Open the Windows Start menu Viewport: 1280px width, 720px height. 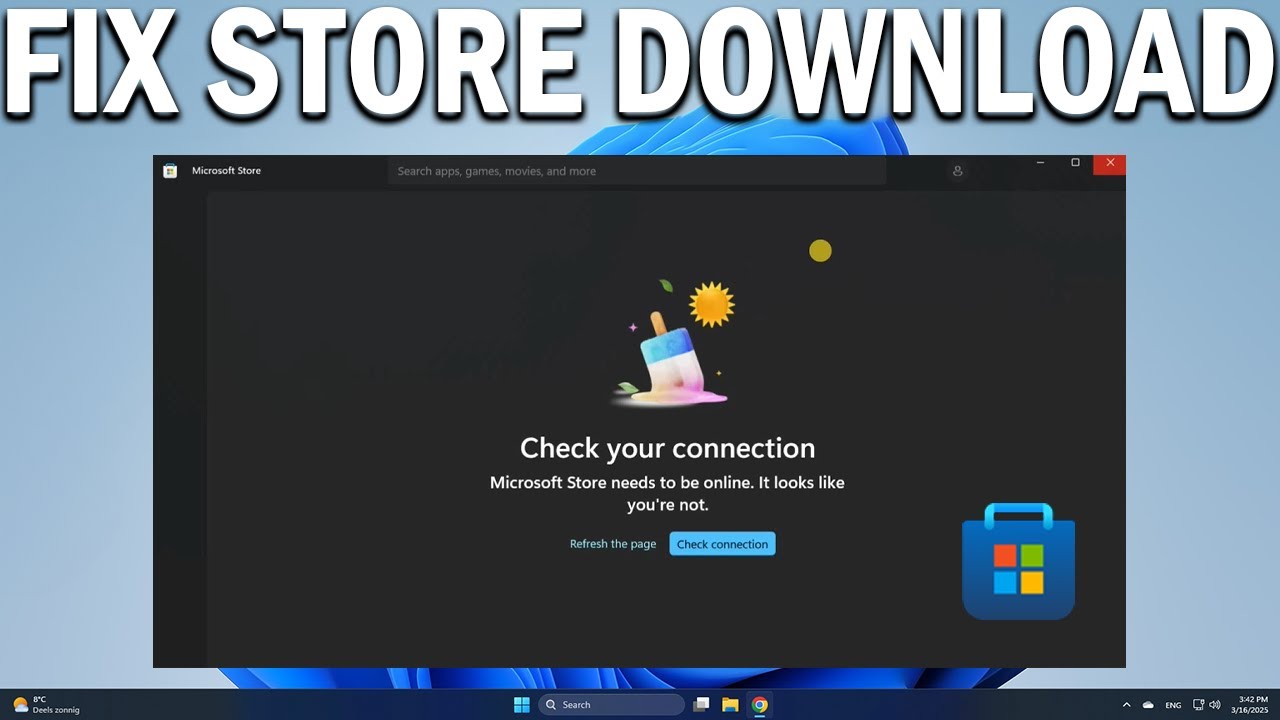tap(521, 705)
